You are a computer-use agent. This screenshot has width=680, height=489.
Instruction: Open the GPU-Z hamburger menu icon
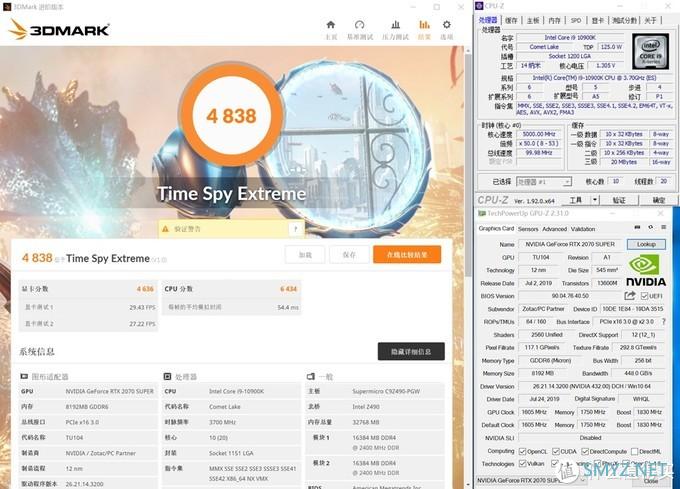[x=664, y=227]
